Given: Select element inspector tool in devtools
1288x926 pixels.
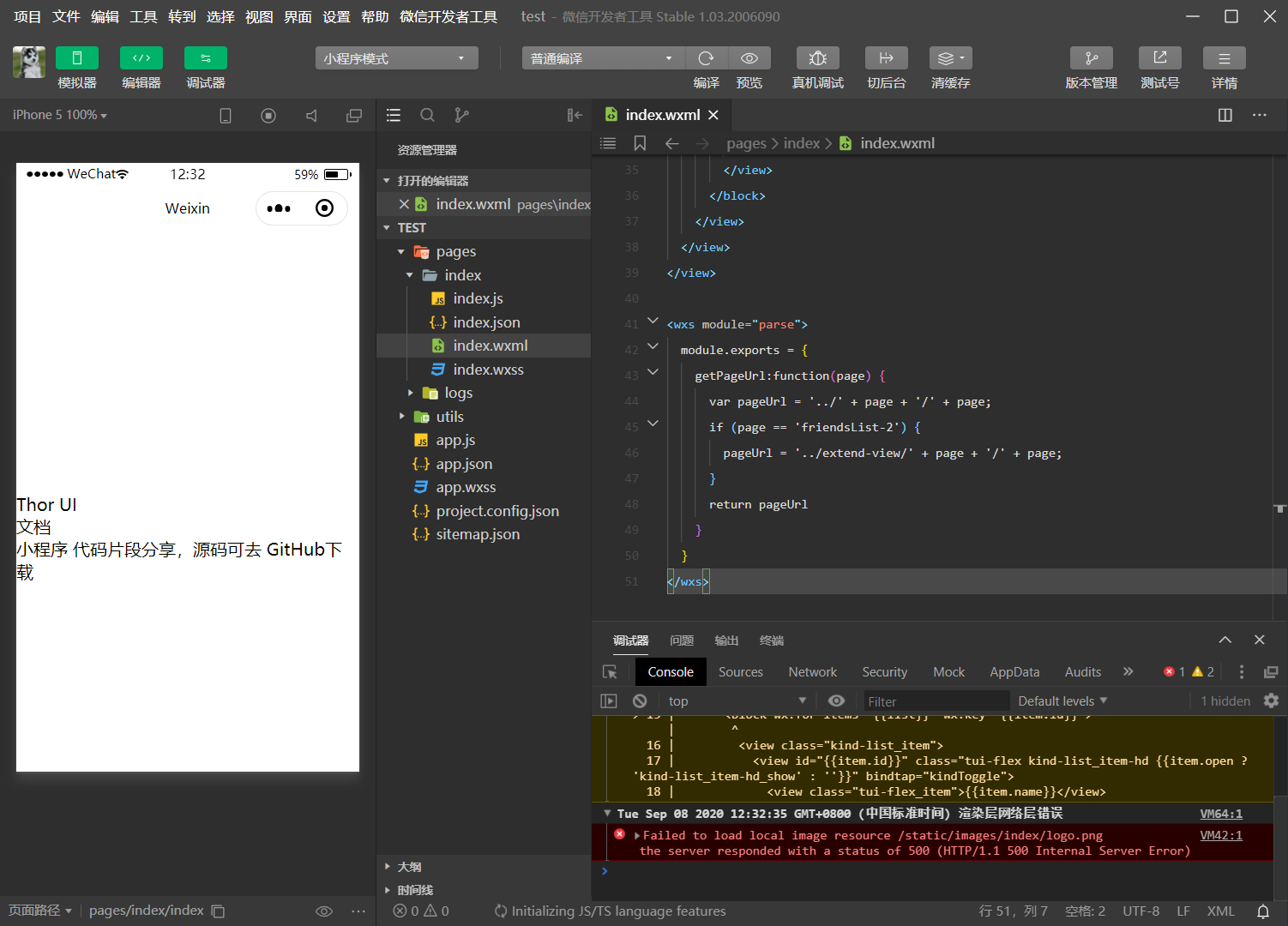Looking at the screenshot, I should tap(610, 672).
